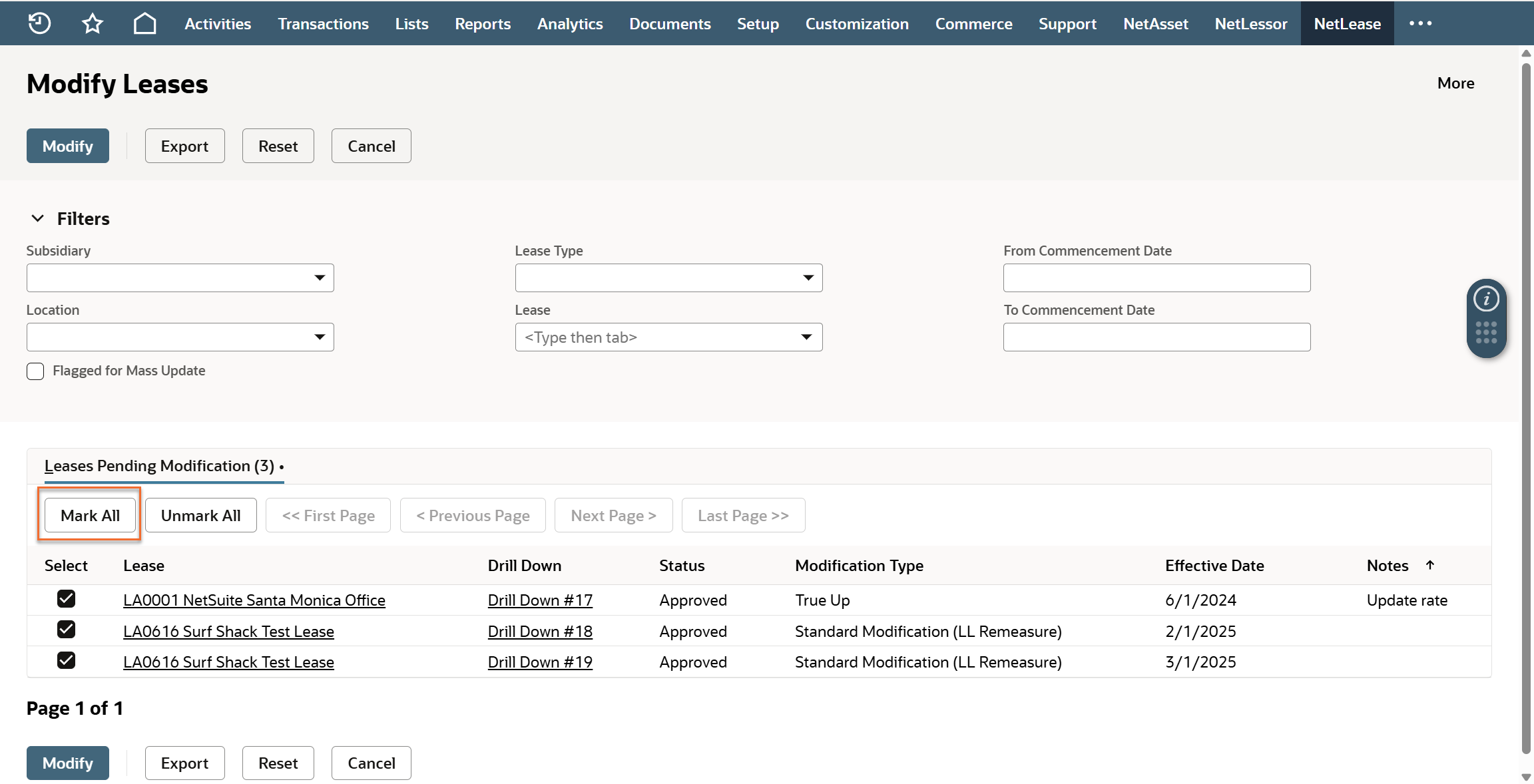Go to the Home icon
Image resolution: width=1534 pixels, height=784 pixels.
coord(144,23)
